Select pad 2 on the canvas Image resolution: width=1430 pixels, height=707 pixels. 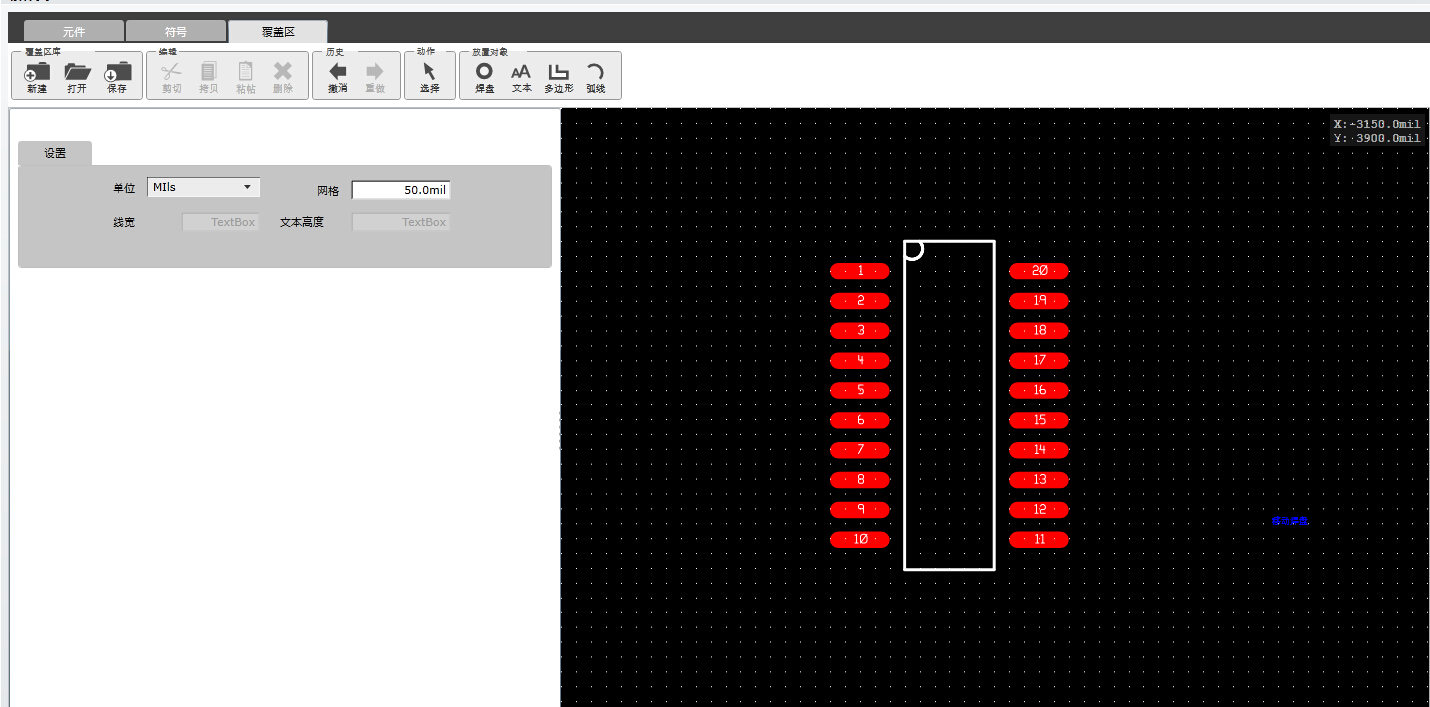pos(860,301)
